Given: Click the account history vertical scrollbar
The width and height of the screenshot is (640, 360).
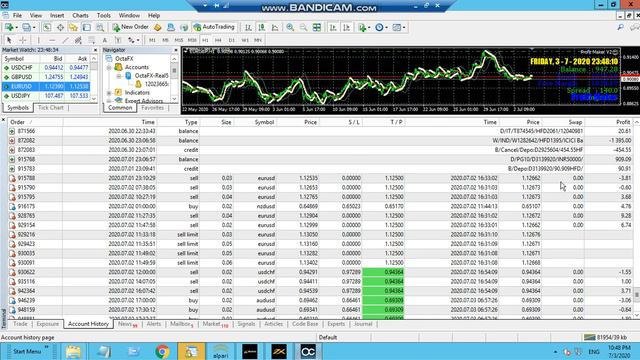Looking at the screenshot, I should pos(636,218).
